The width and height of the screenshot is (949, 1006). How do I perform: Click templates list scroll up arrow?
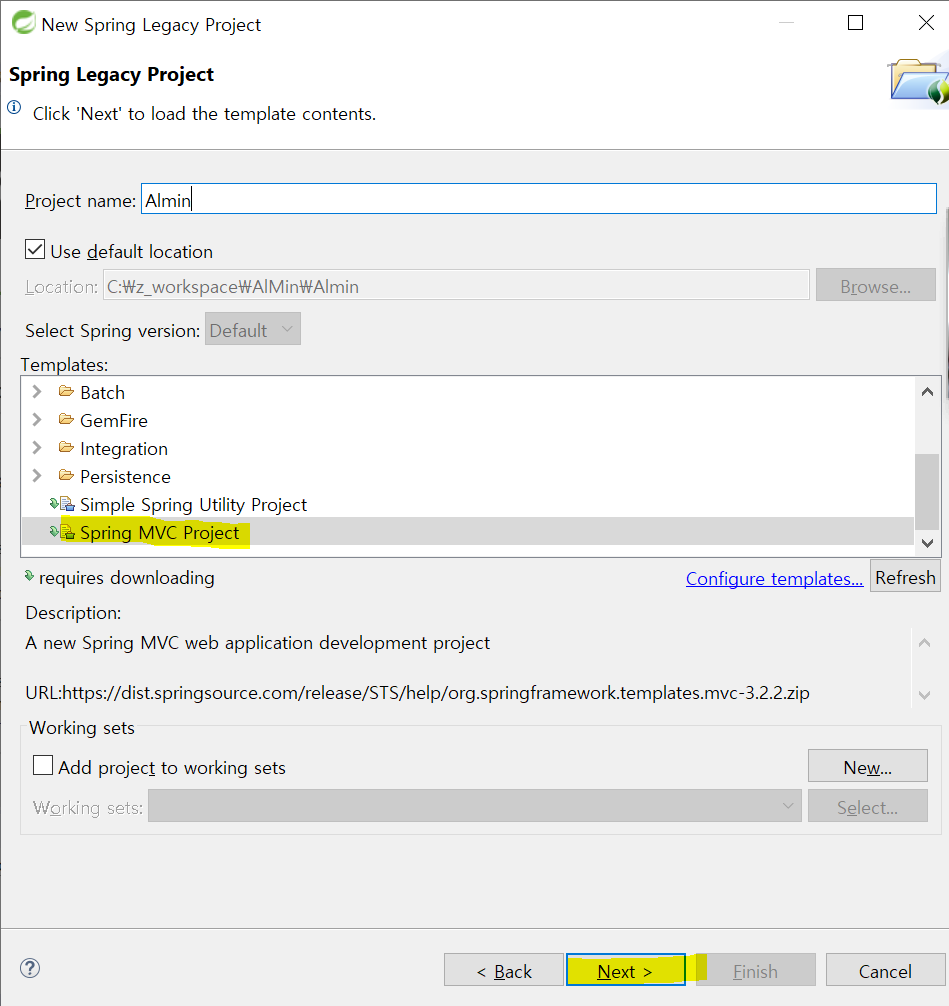click(927, 391)
